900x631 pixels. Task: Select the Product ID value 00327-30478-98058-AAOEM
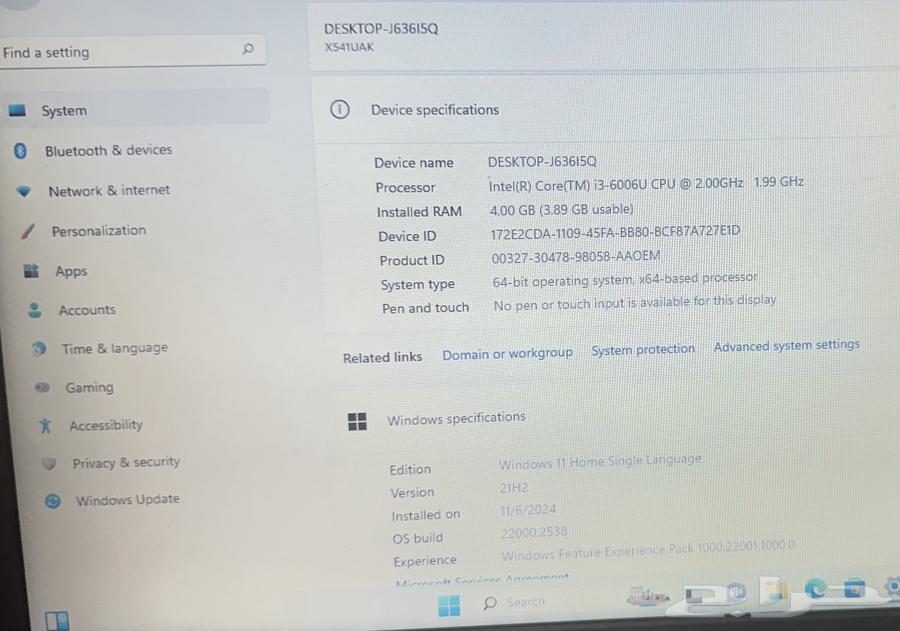(576, 257)
